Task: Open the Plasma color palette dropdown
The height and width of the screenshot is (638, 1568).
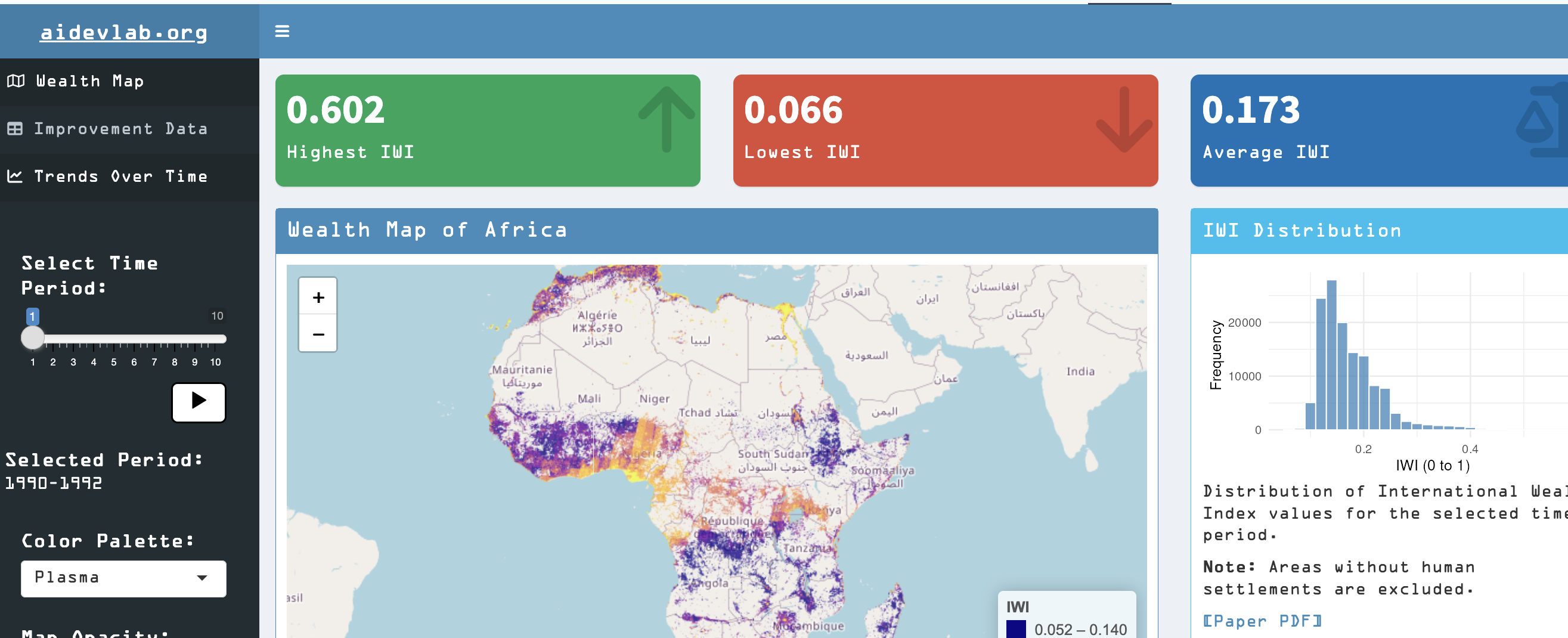Action: pos(123,578)
